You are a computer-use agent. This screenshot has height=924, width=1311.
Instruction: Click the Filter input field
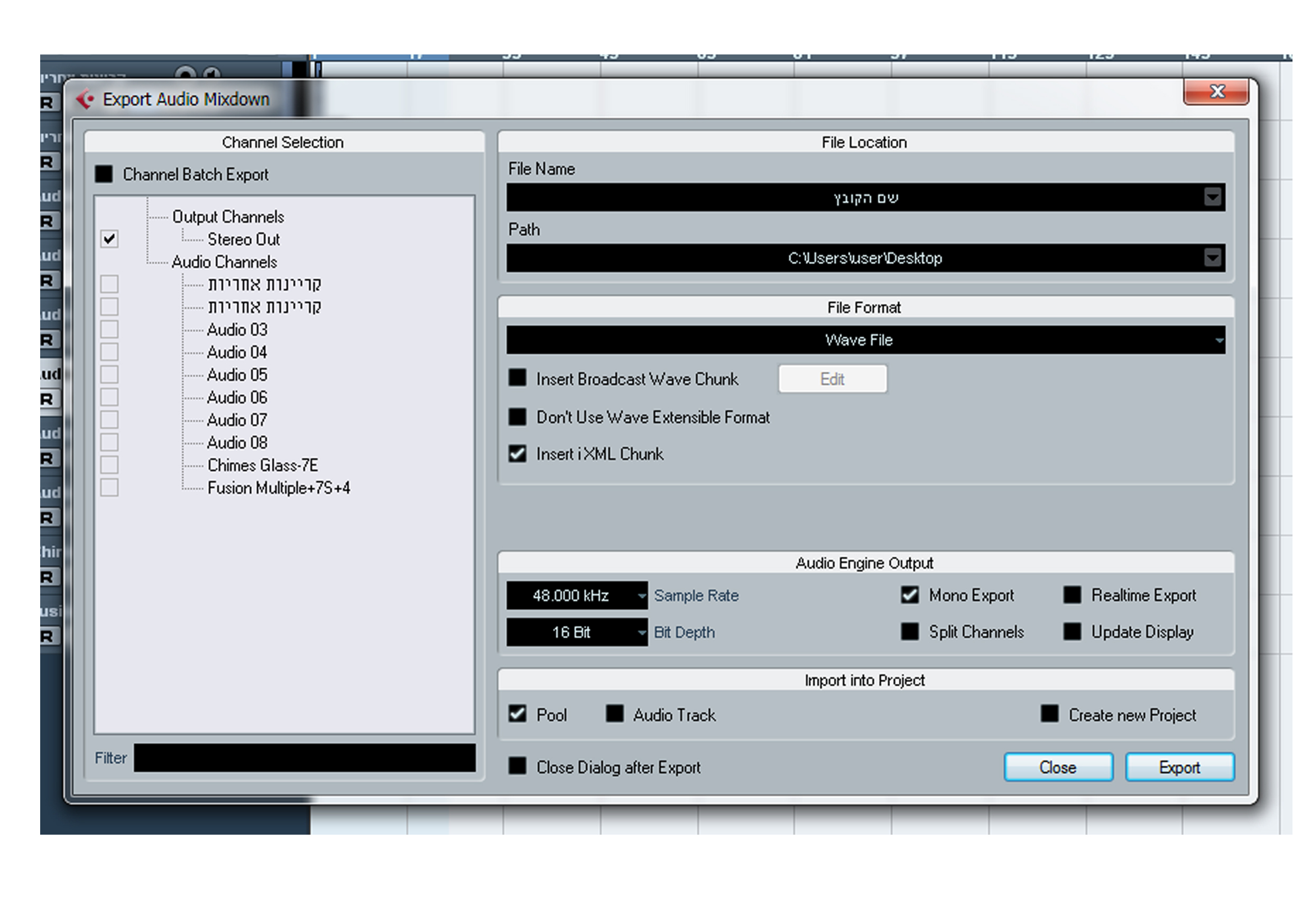[304, 758]
